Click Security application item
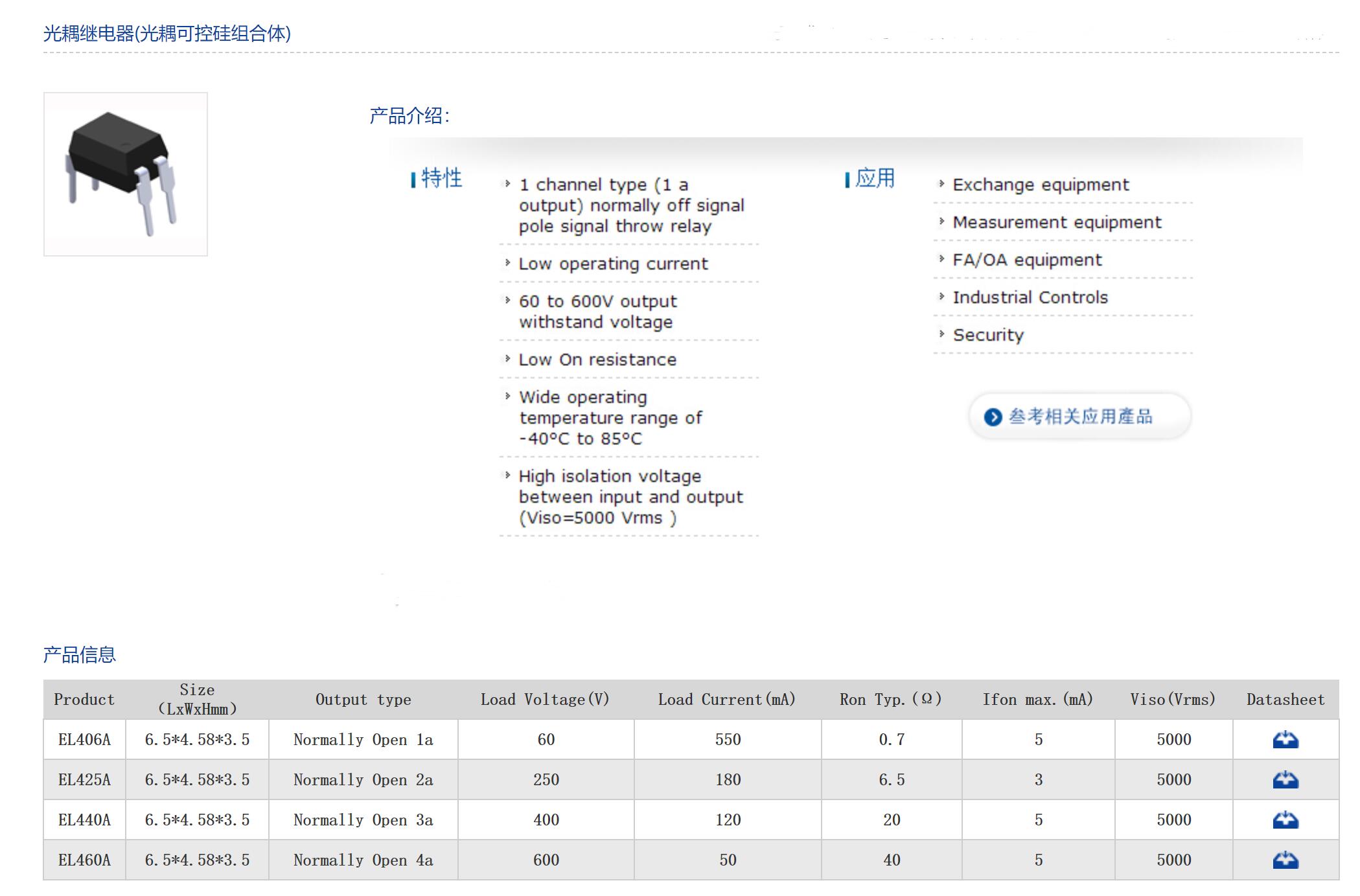Viewport: 1360px width, 896px height. click(988, 335)
